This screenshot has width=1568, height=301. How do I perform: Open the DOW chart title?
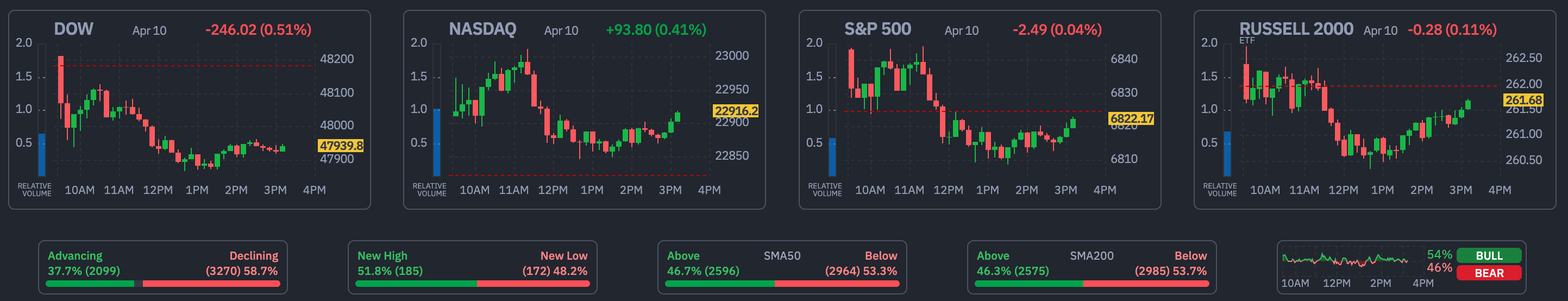point(74,29)
